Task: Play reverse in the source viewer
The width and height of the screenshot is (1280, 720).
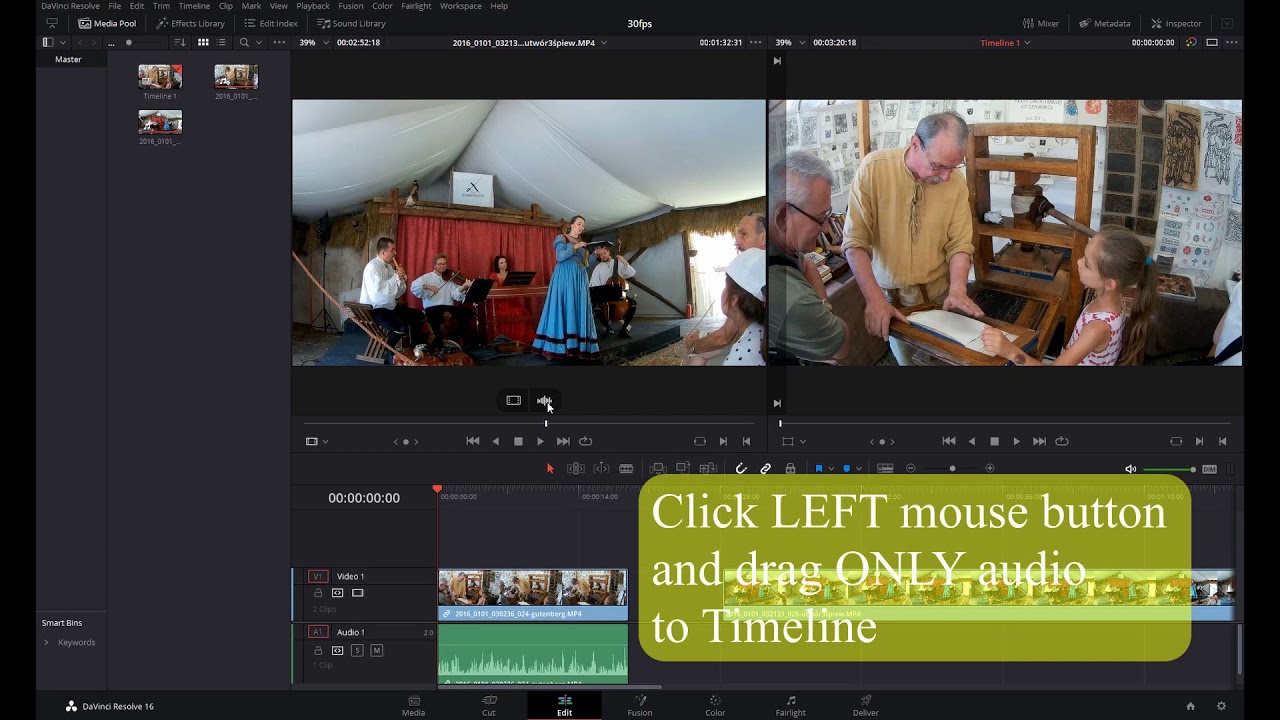Action: tap(495, 441)
